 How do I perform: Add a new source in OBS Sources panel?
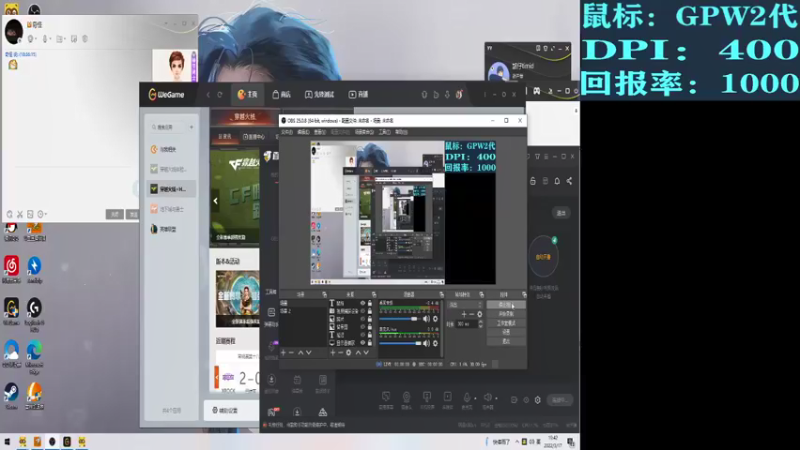pyautogui.click(x=333, y=353)
